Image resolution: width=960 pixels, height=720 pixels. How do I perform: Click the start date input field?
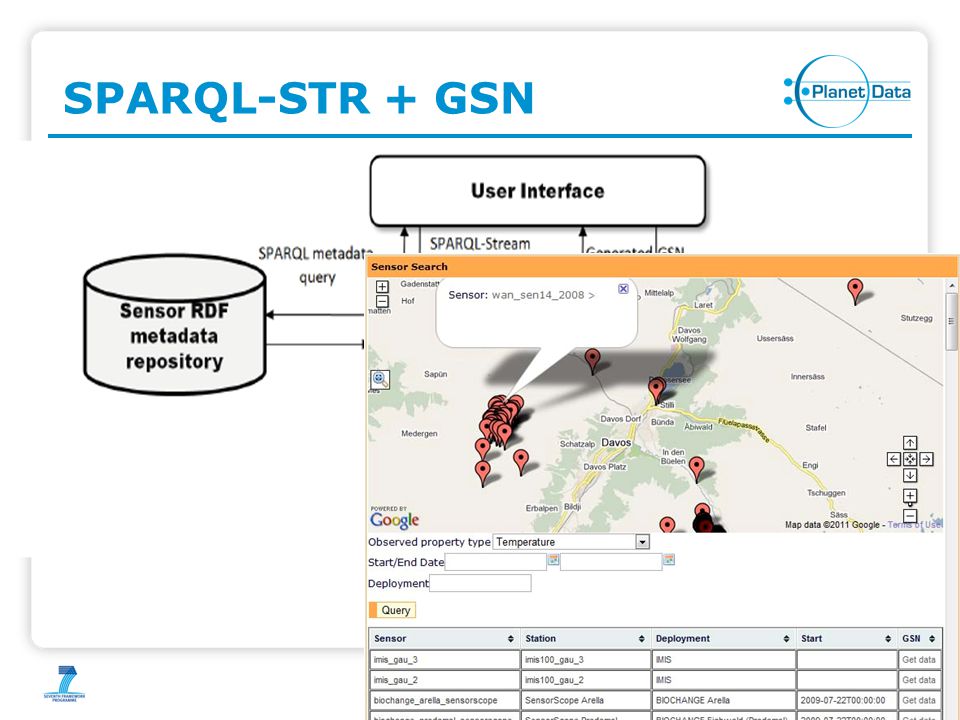pyautogui.click(x=496, y=561)
